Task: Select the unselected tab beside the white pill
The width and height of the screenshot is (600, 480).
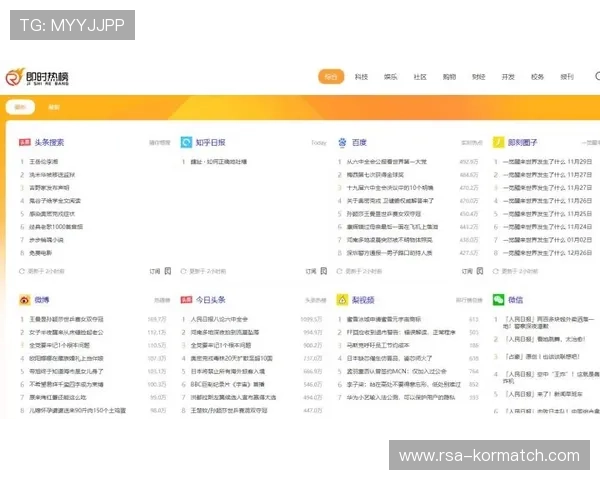Action: point(54,107)
